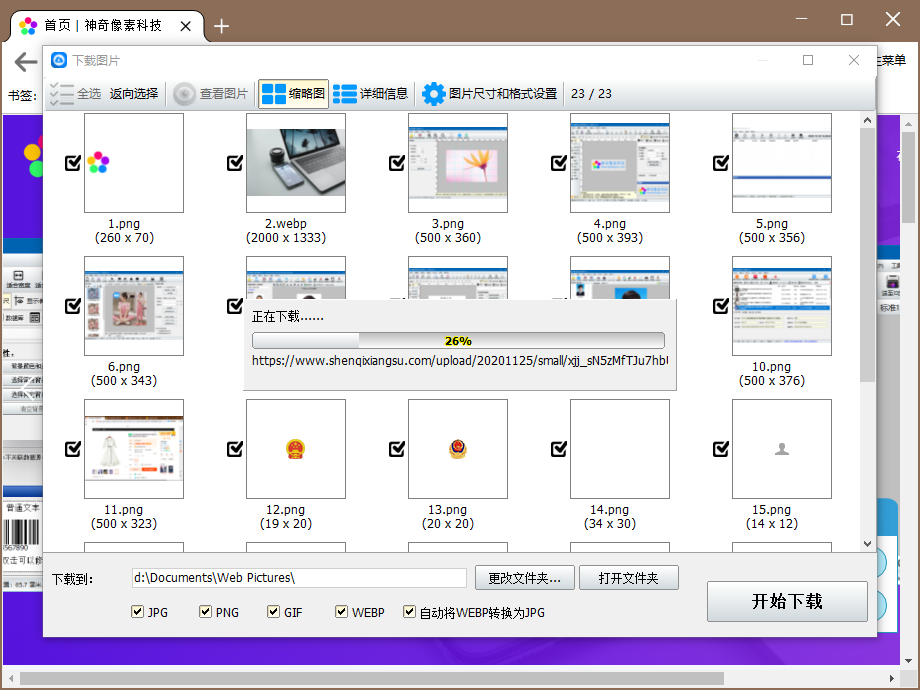Screen dimensions: 920x690
Task: Click the browser back arrow
Action: pos(25,62)
